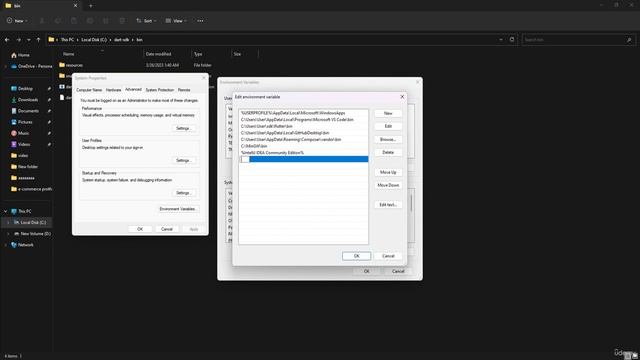Screen dimensions: 640x360
Task: Expand the Local Disk (C:) node
Action: click(8, 222)
